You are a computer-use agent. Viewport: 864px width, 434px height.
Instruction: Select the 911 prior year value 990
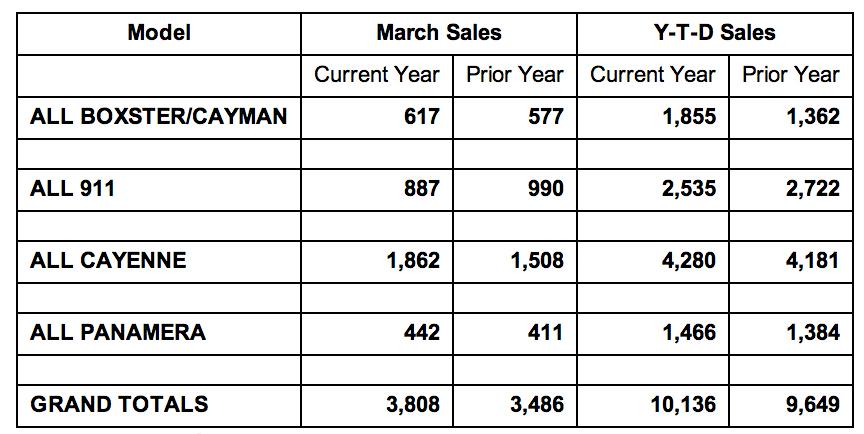pos(545,189)
